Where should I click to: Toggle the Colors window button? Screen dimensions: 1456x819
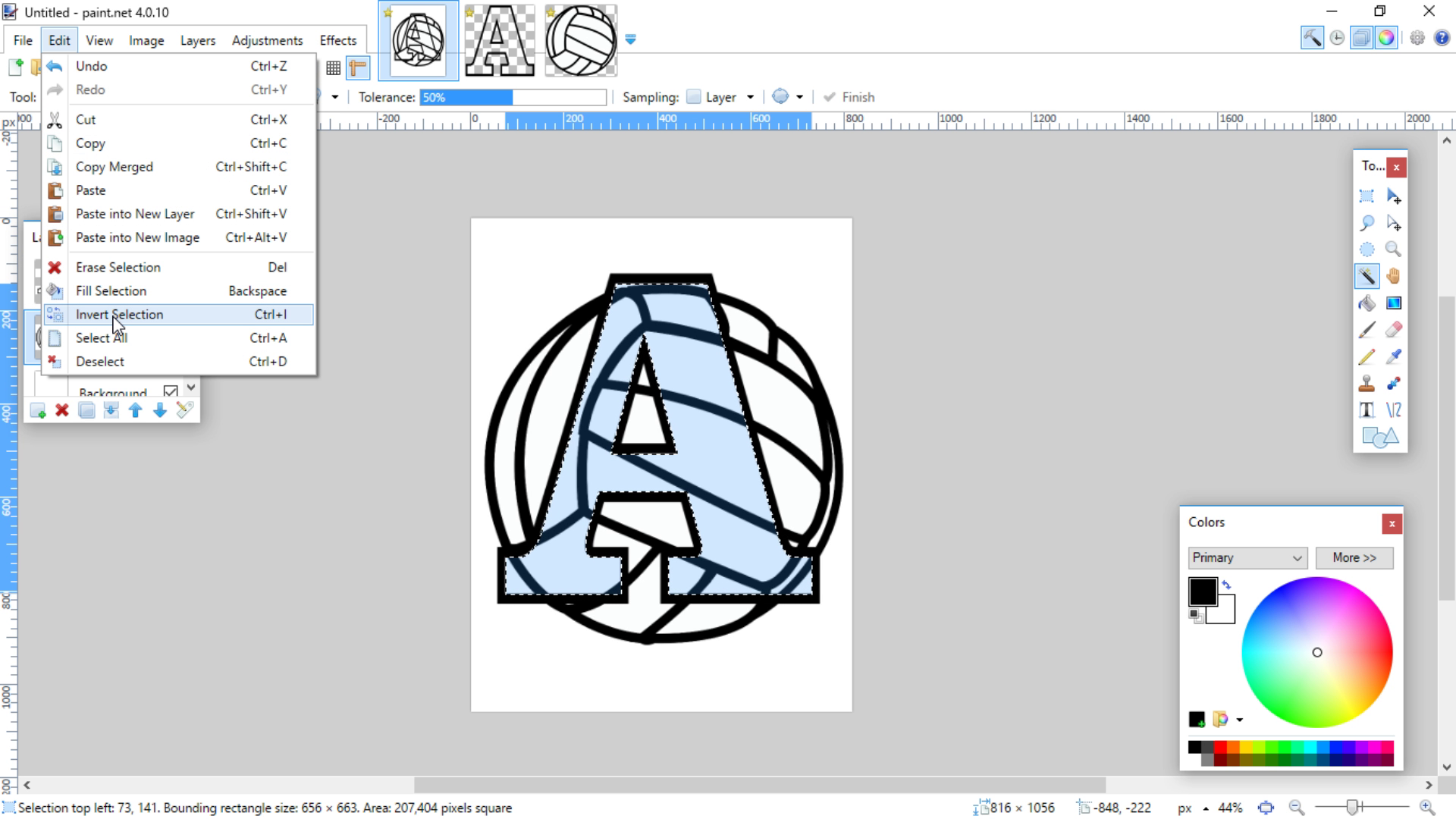(1386, 38)
